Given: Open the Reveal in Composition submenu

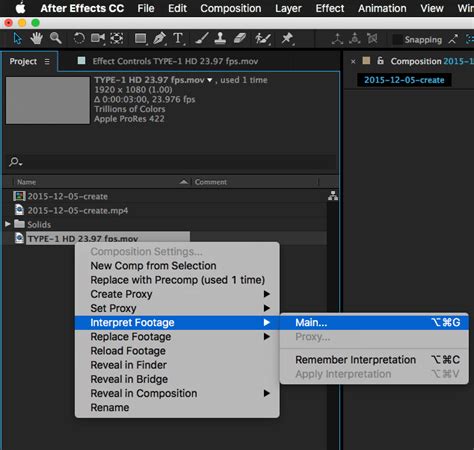Looking at the screenshot, I should 177,393.
